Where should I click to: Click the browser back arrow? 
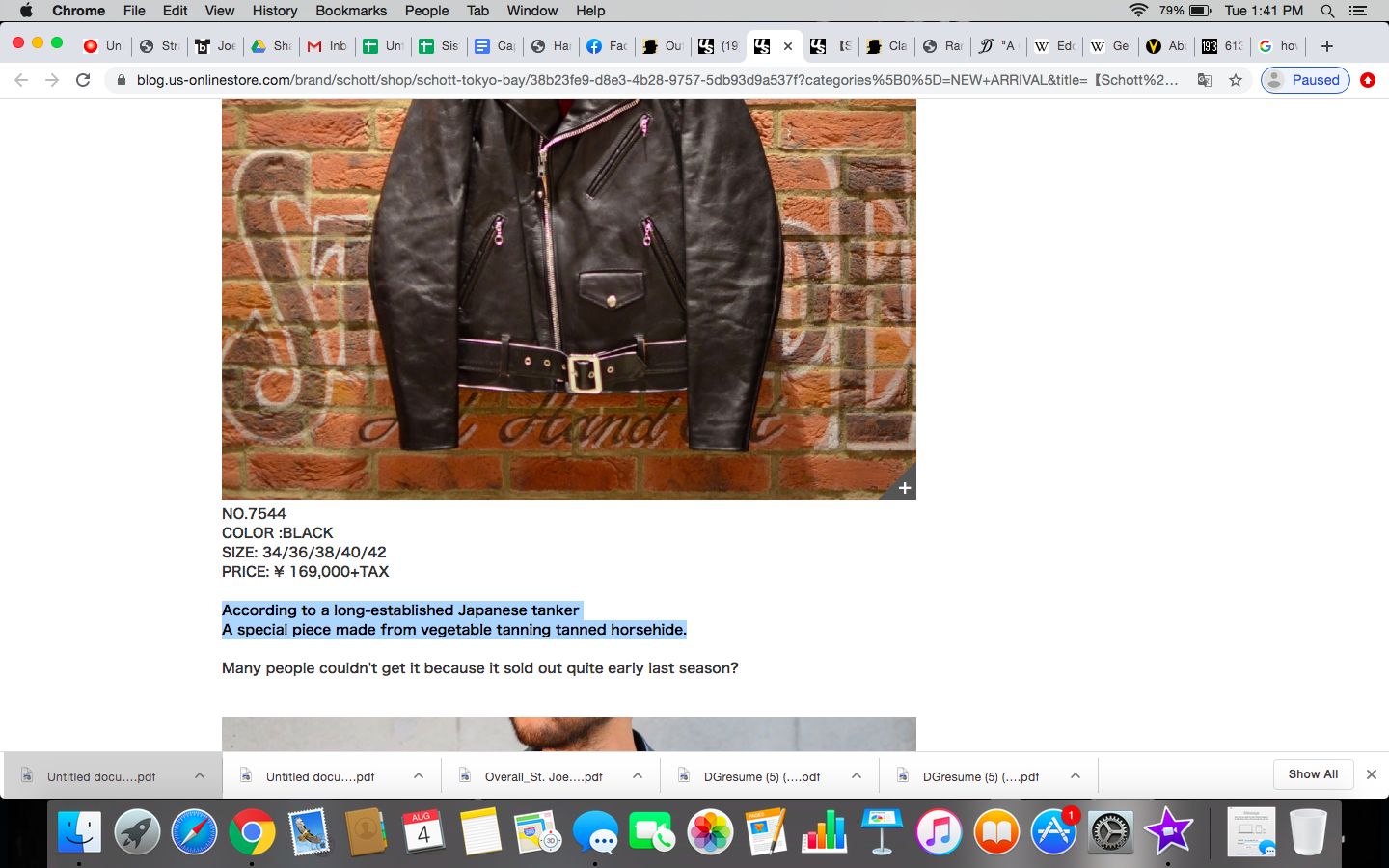point(21,80)
